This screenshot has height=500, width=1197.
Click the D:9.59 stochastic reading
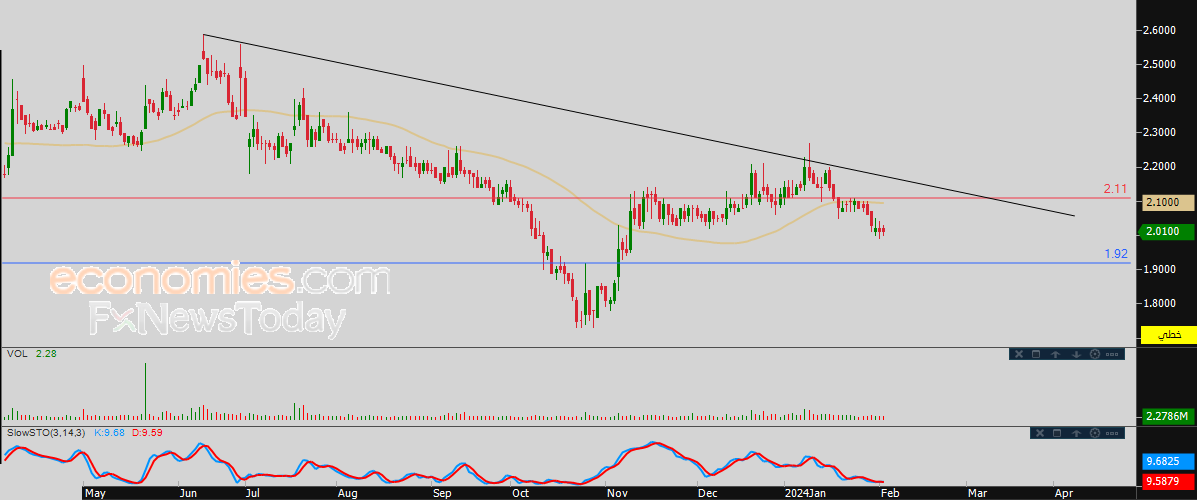[146, 432]
